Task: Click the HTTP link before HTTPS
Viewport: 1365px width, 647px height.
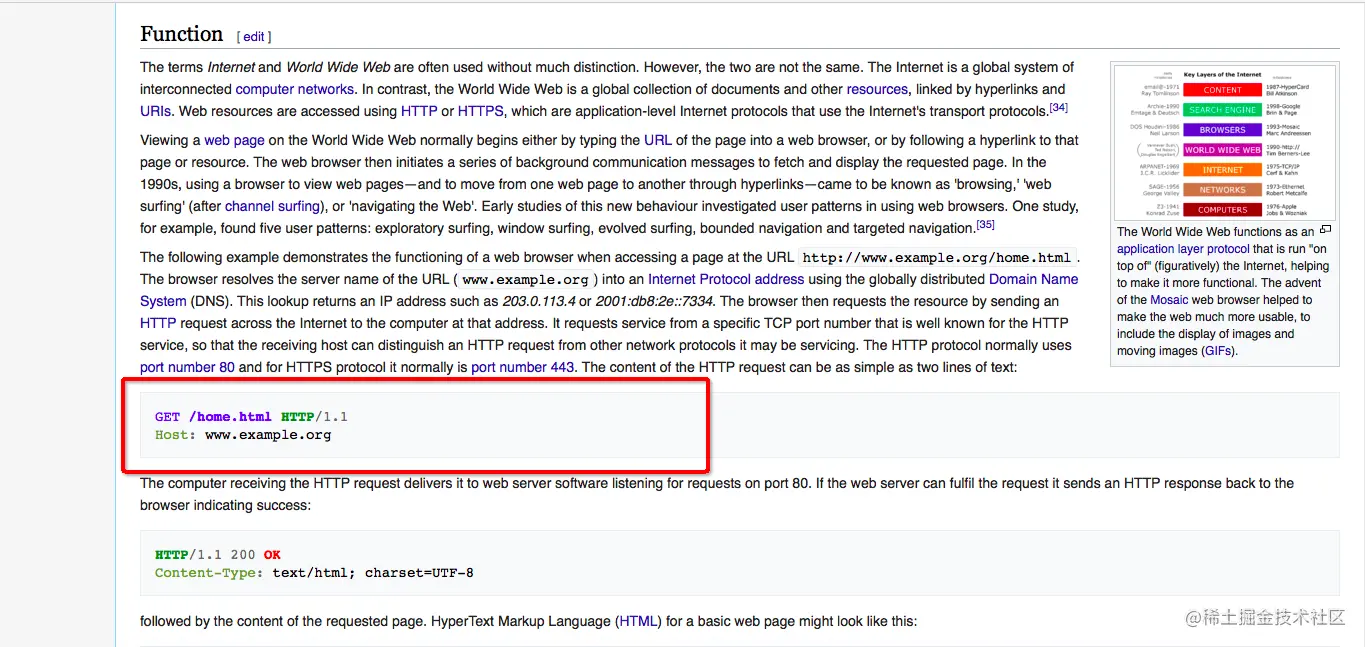Action: (419, 111)
